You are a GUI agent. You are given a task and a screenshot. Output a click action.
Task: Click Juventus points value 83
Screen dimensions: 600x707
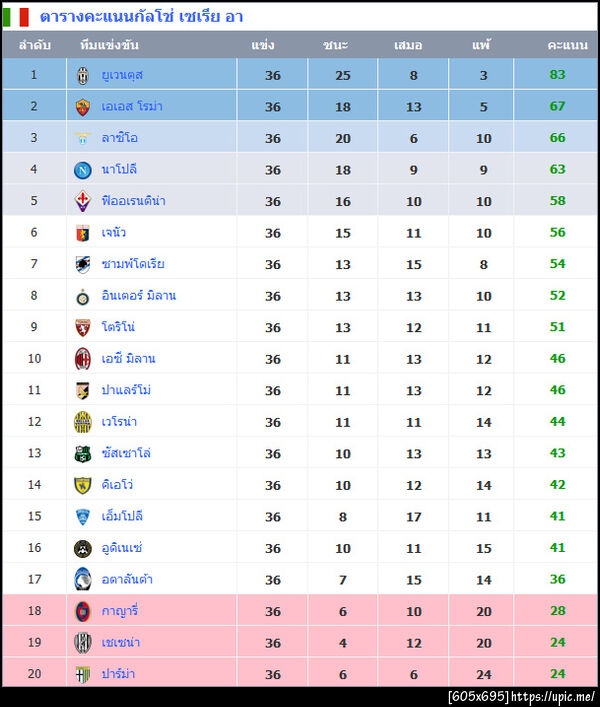coord(557,75)
